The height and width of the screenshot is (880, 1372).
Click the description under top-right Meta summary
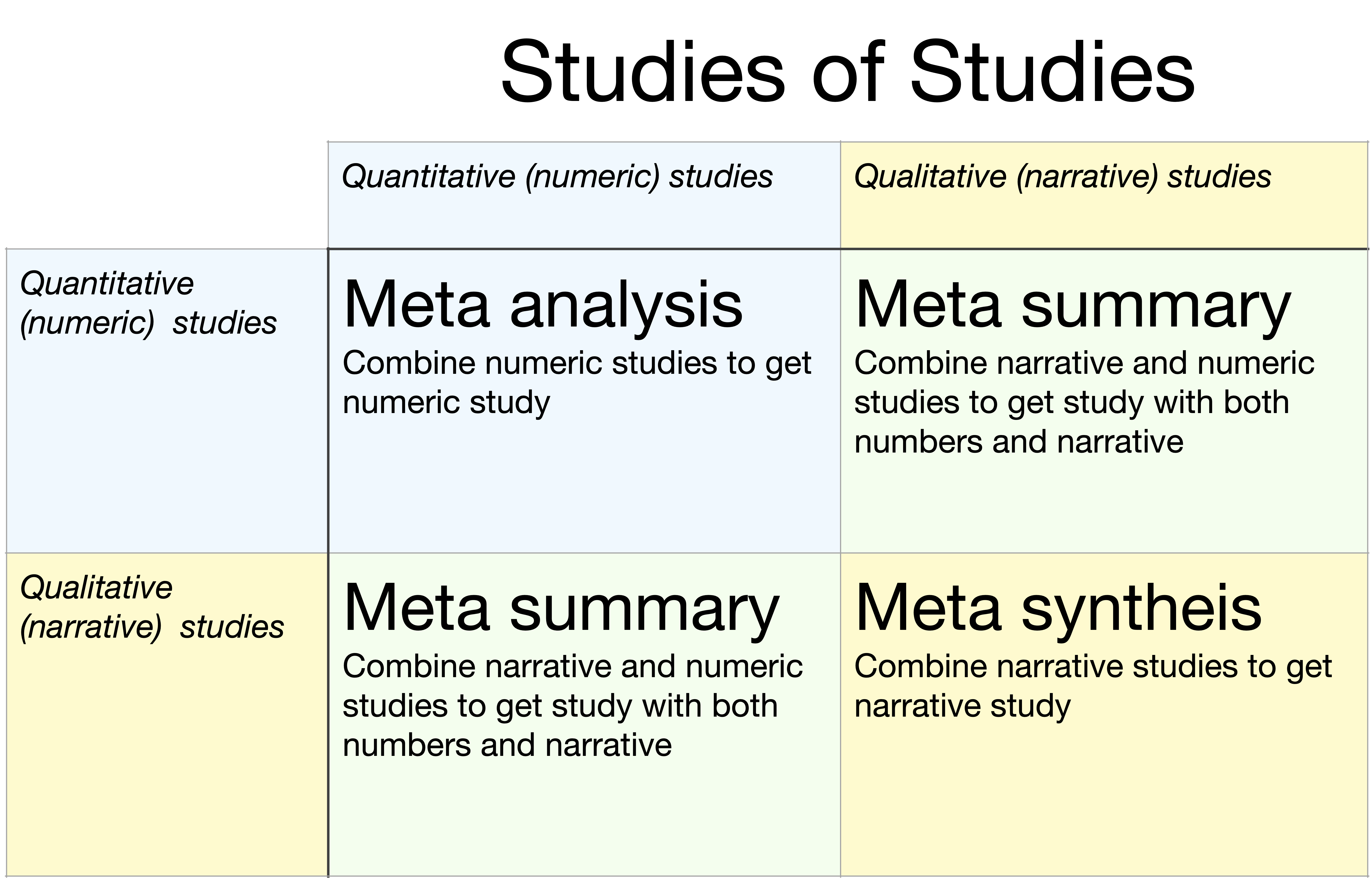(1084, 402)
